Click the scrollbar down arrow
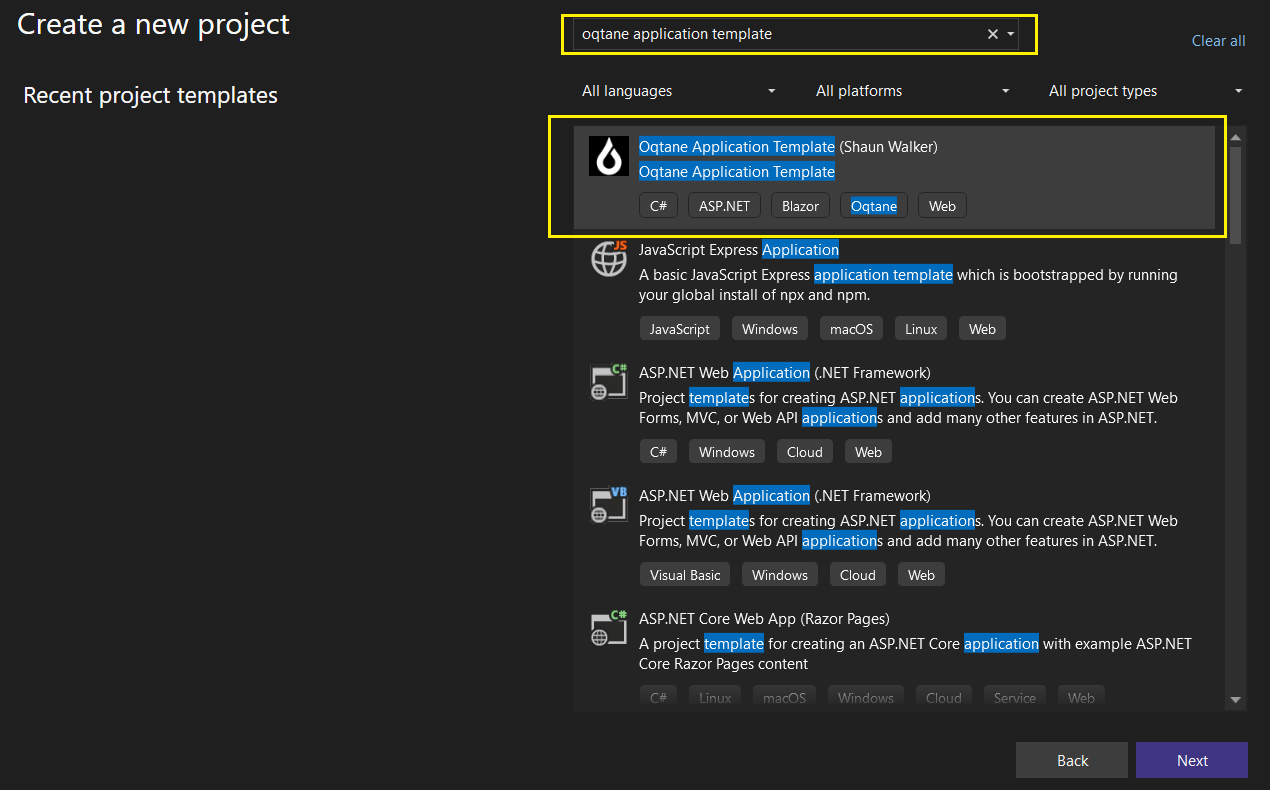Screen dimensions: 1270x790 click(1235, 700)
